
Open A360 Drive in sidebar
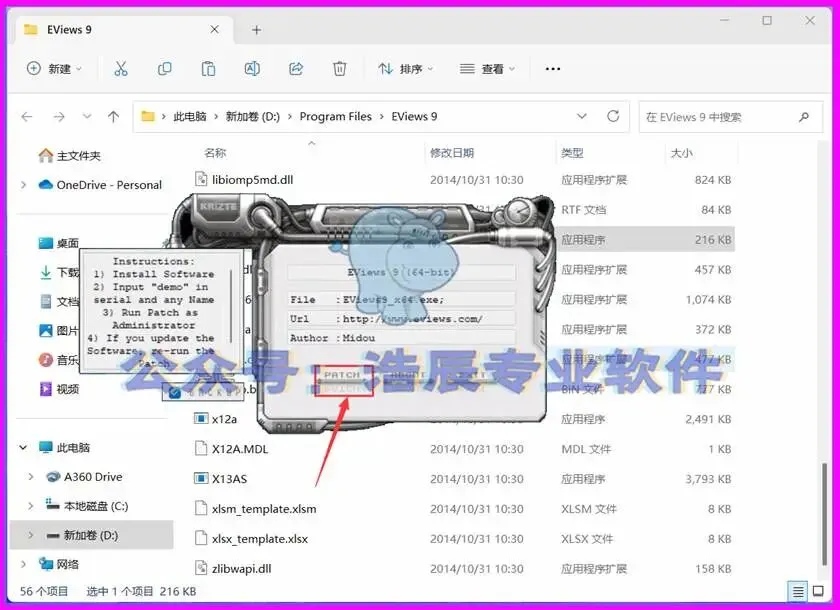(84, 477)
